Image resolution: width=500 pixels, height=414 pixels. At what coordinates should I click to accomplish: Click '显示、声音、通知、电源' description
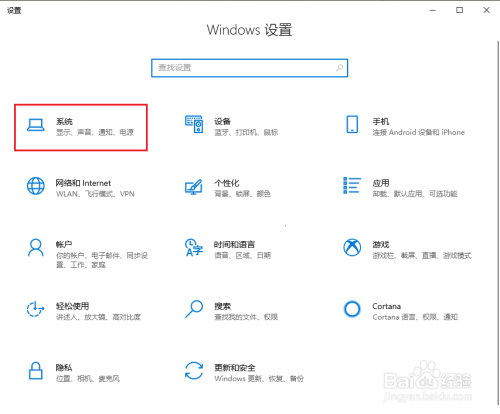(95, 132)
